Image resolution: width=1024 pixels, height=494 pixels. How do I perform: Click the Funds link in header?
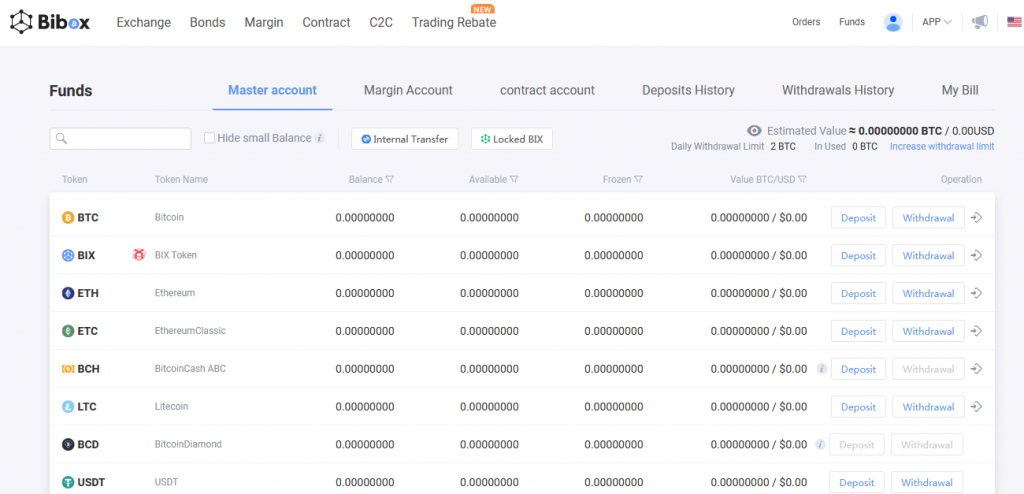tap(852, 22)
